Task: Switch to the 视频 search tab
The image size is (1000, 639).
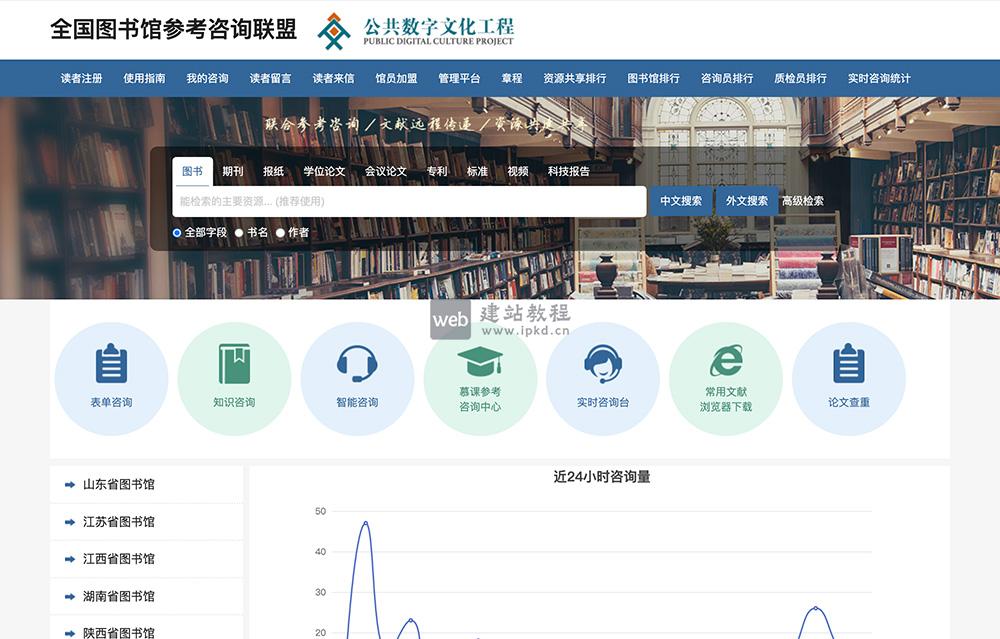Action: [x=517, y=170]
